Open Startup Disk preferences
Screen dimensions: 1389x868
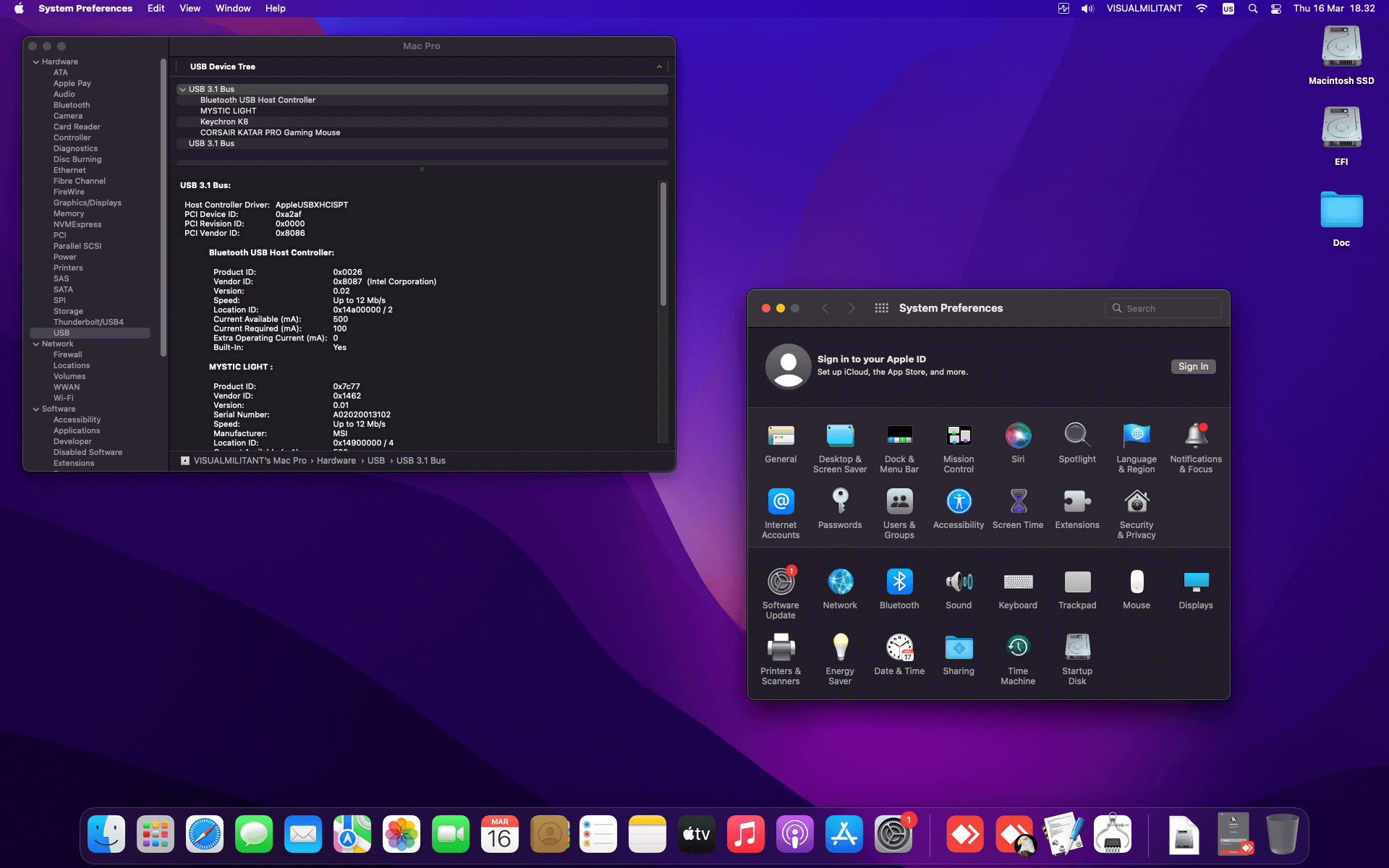tap(1076, 647)
